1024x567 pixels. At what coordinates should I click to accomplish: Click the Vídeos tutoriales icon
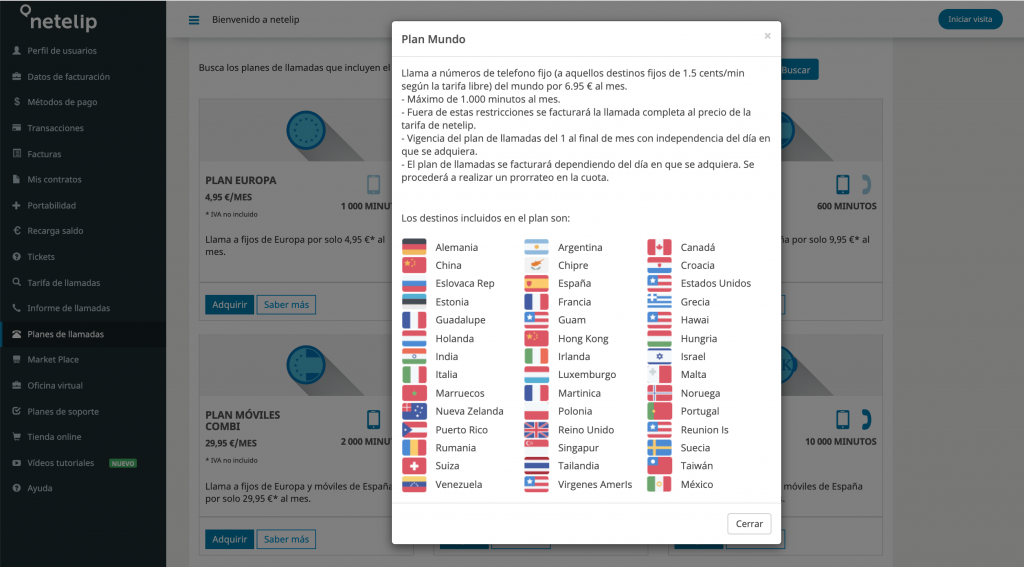click(x=16, y=462)
